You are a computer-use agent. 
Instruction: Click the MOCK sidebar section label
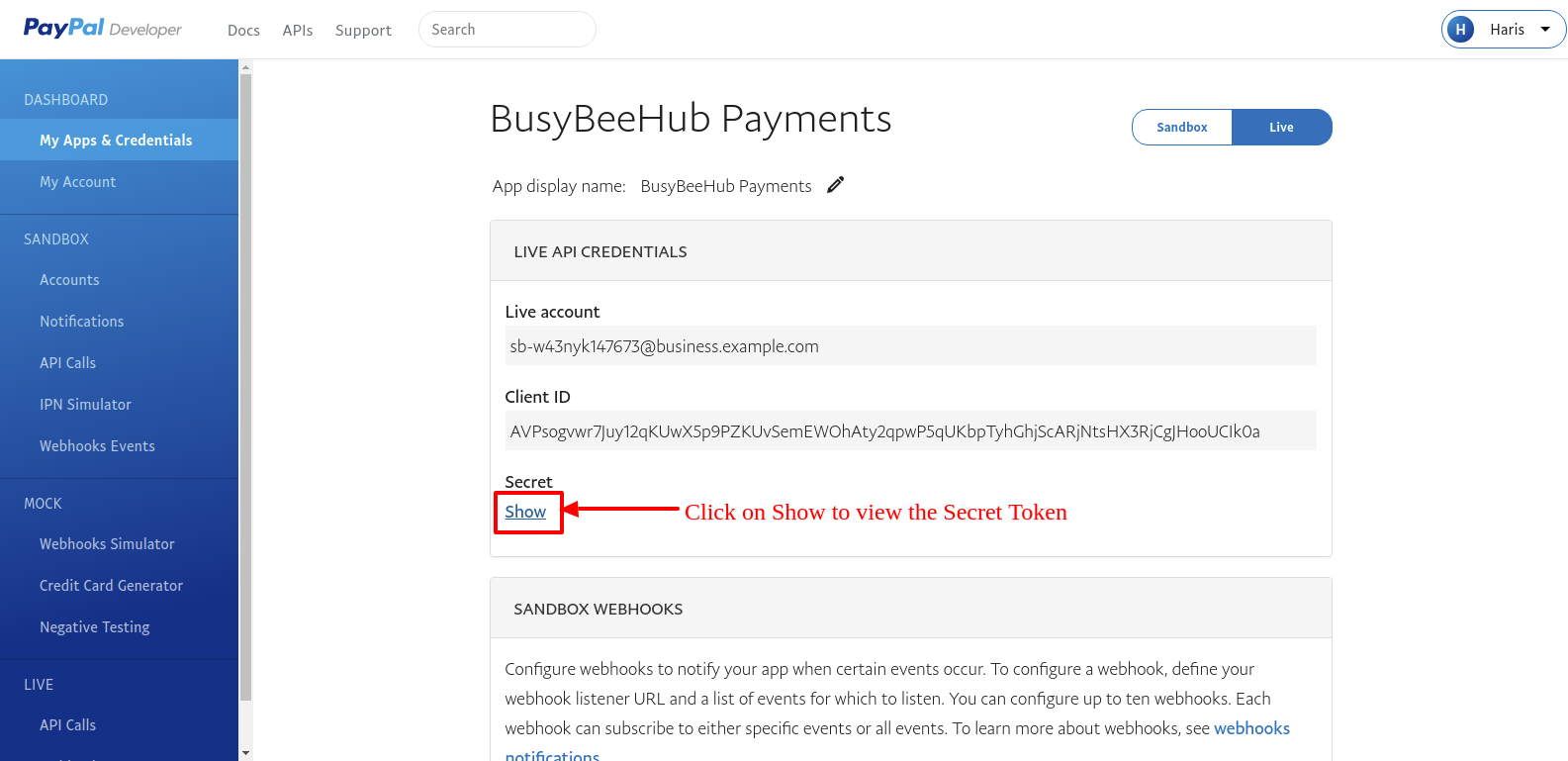pyautogui.click(x=43, y=504)
